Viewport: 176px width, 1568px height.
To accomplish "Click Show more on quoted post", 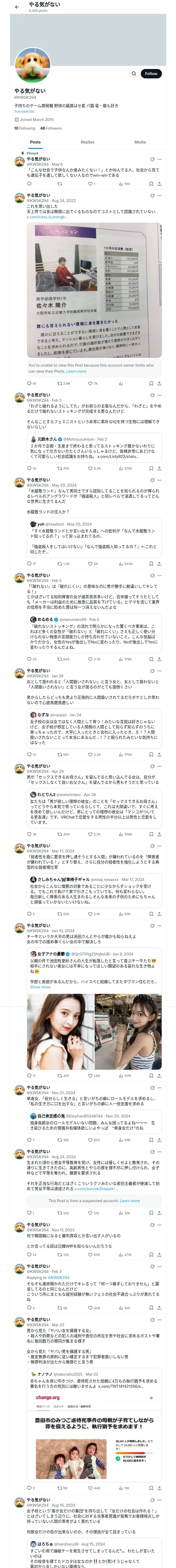I will coord(40,987).
